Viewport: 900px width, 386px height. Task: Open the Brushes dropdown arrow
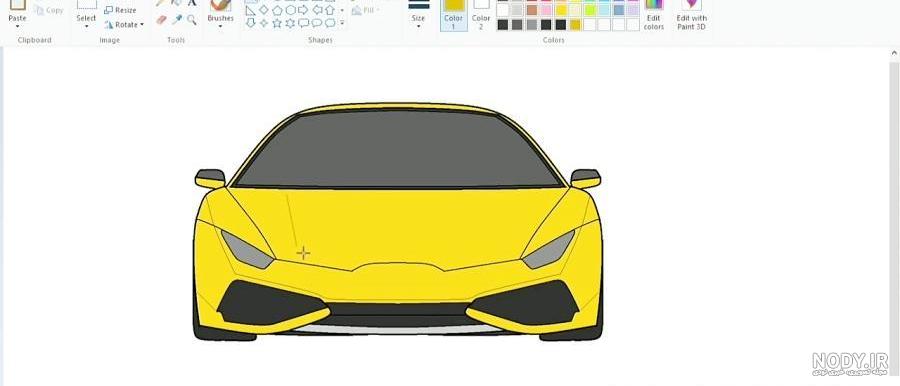220,26
